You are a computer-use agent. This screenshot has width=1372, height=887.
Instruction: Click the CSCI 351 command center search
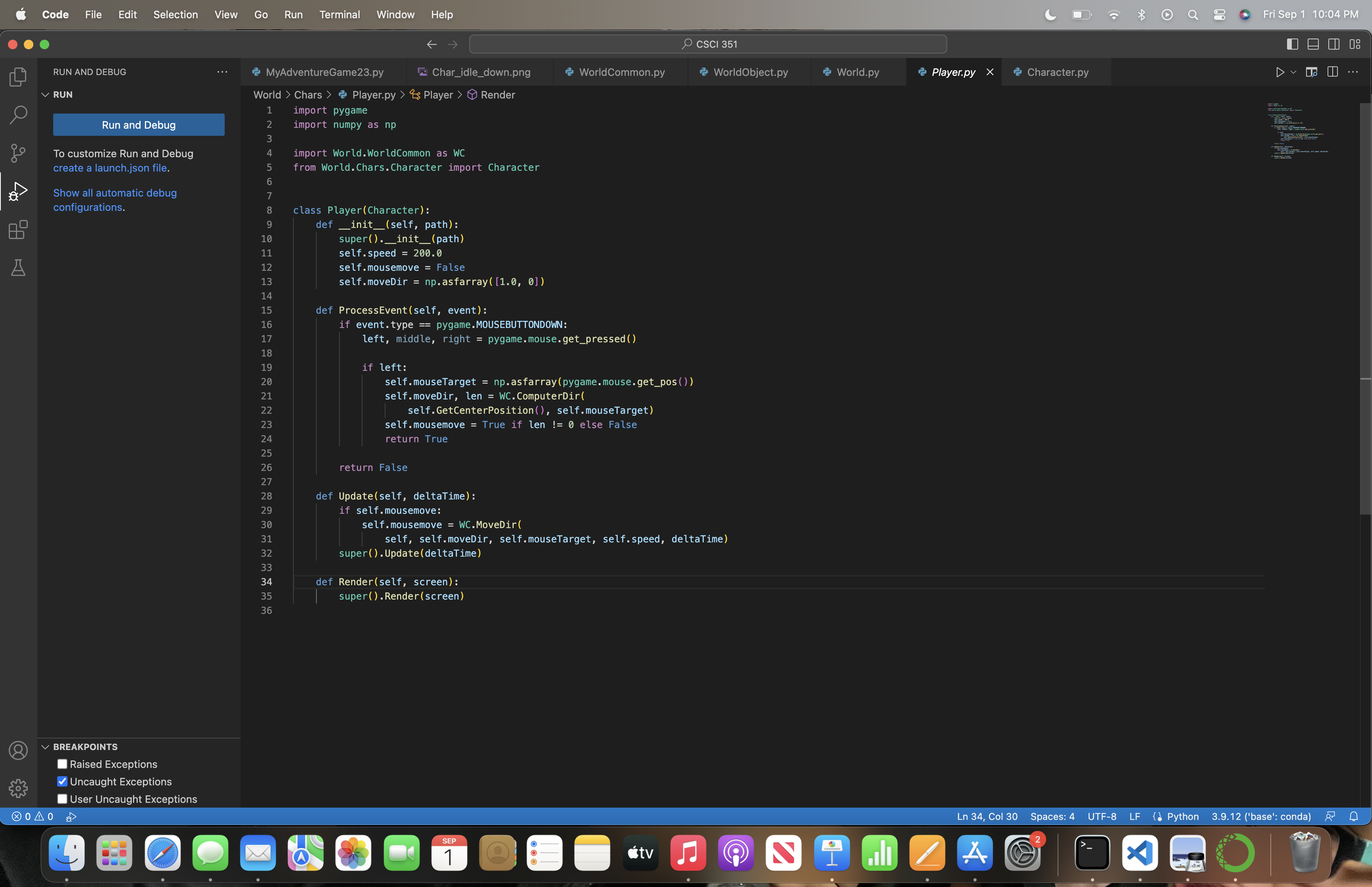pyautogui.click(x=708, y=44)
